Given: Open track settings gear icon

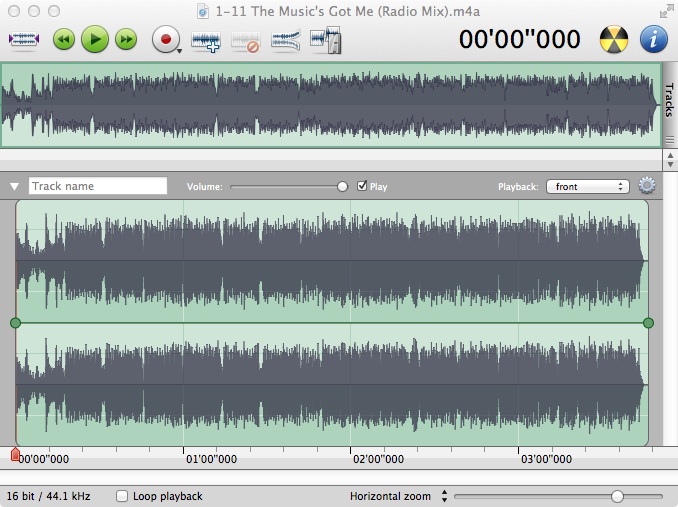Looking at the screenshot, I should pyautogui.click(x=646, y=186).
